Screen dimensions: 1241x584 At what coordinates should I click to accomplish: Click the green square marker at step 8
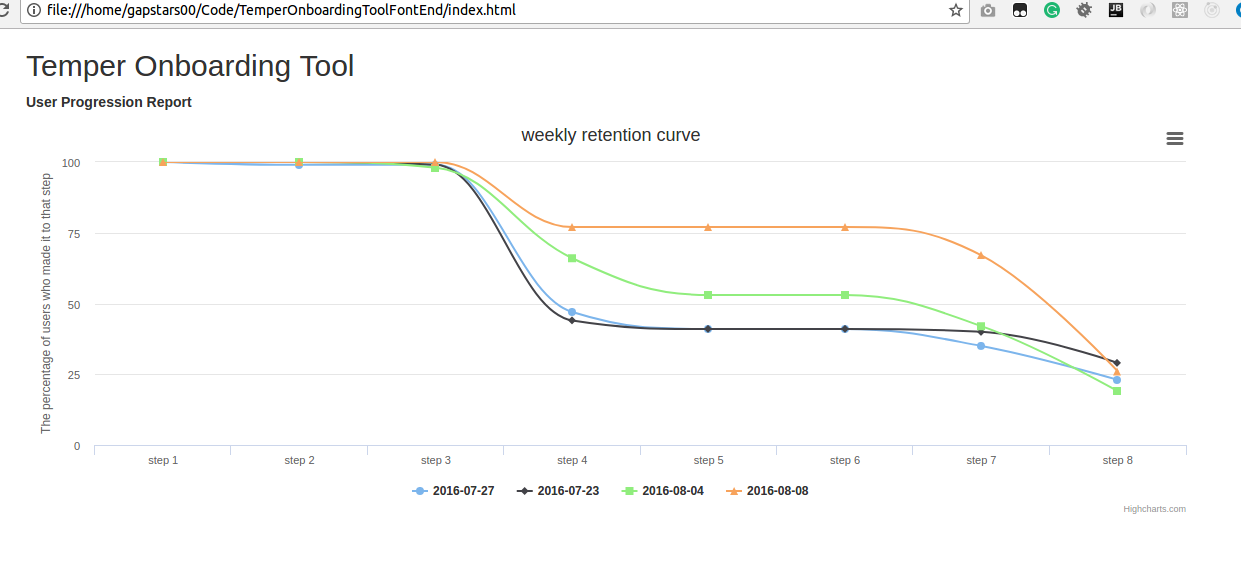click(x=1117, y=391)
